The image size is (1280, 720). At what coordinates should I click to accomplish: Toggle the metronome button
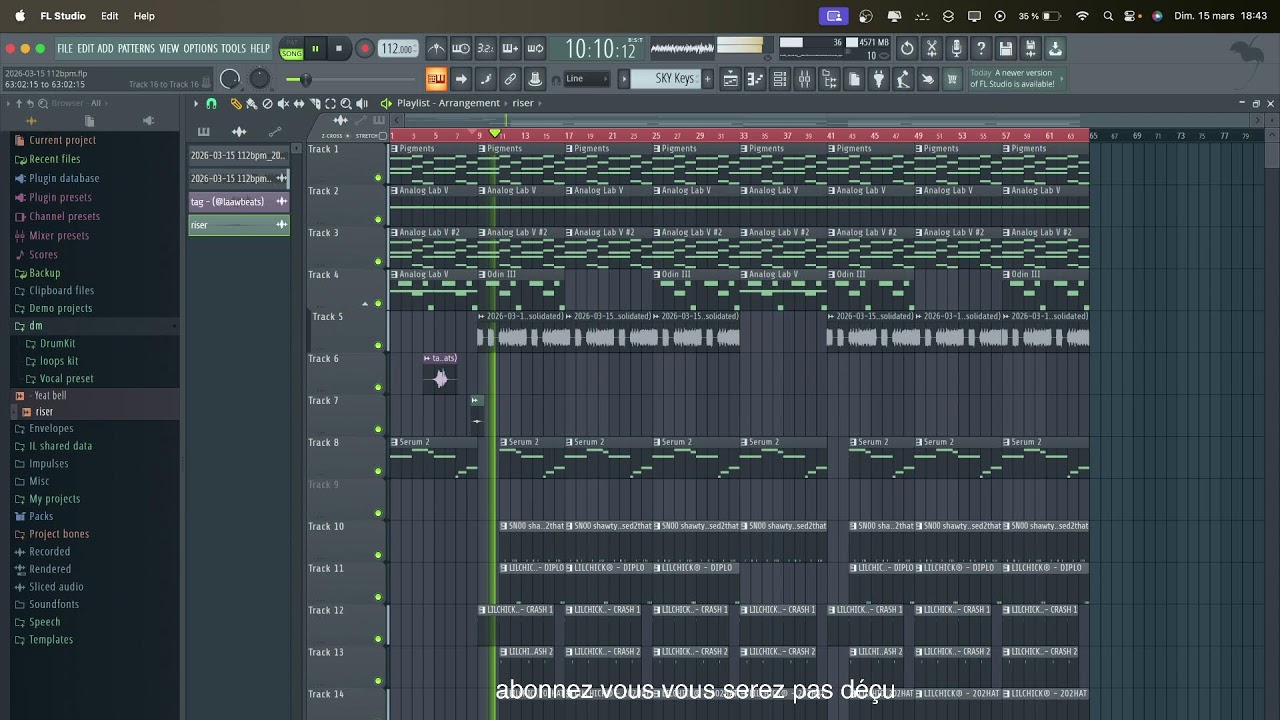pyautogui.click(x=436, y=48)
